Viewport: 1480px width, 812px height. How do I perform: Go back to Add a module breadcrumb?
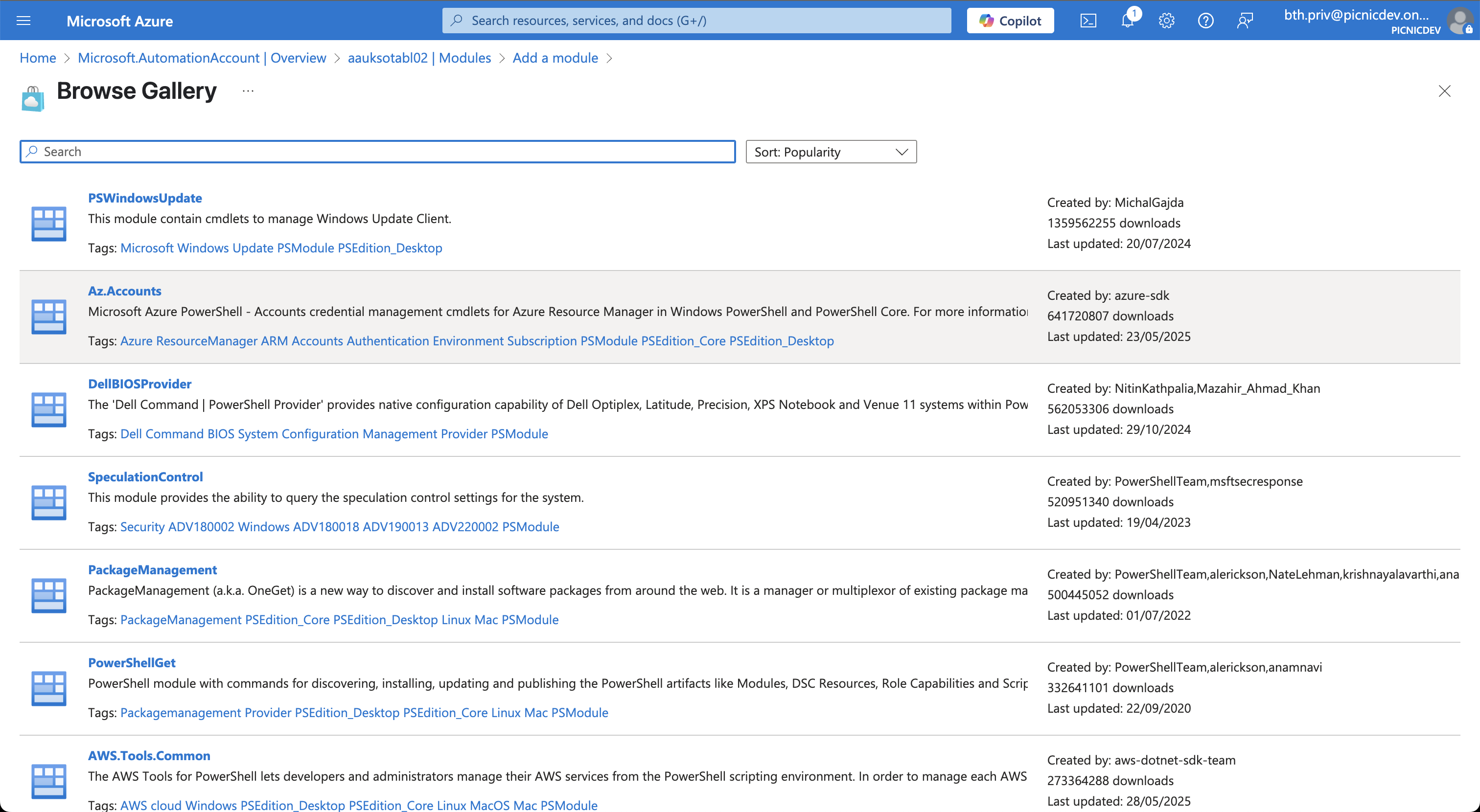[x=555, y=58]
